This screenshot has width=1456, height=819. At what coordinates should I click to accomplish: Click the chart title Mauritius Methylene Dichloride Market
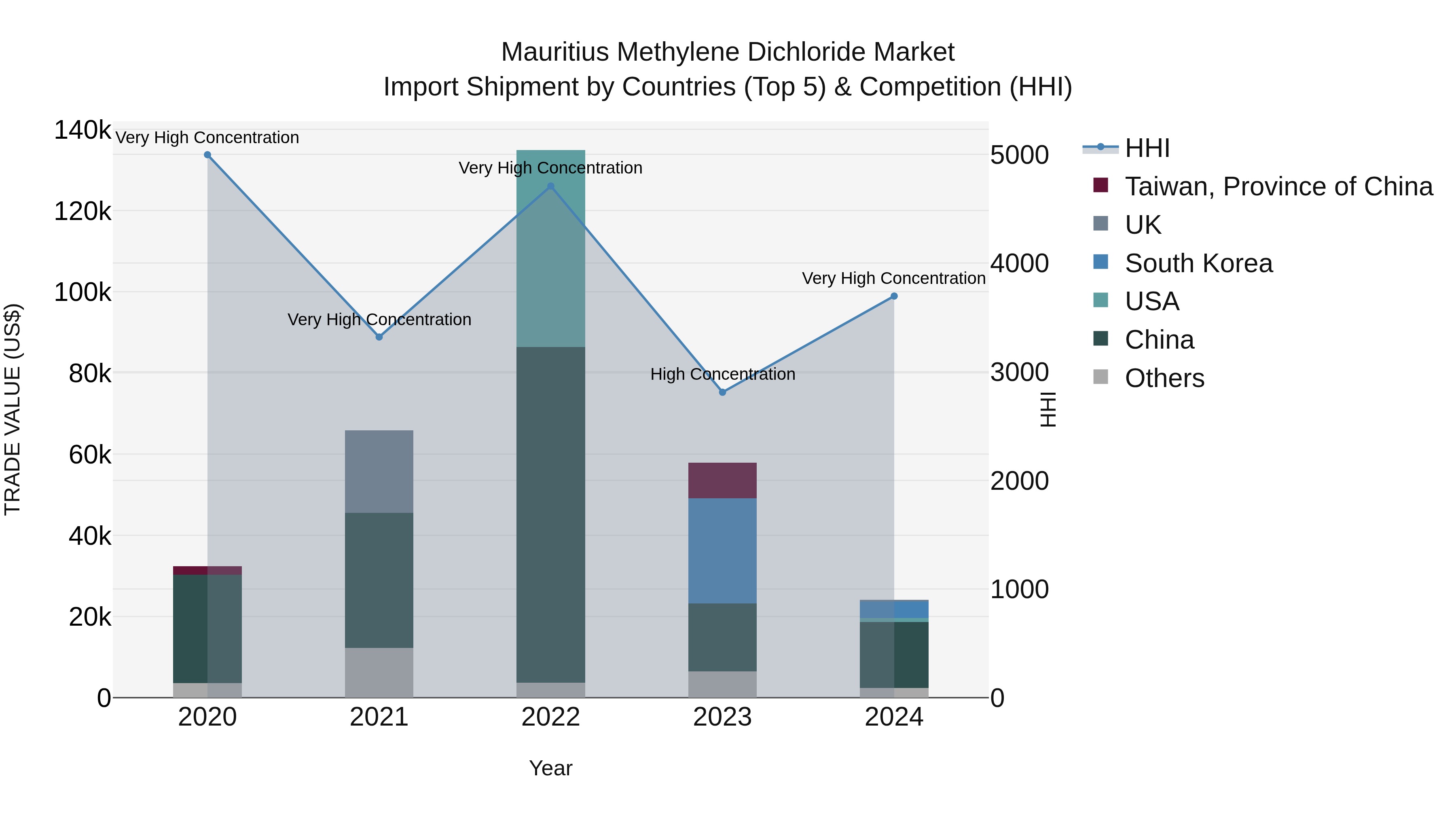pos(728,52)
